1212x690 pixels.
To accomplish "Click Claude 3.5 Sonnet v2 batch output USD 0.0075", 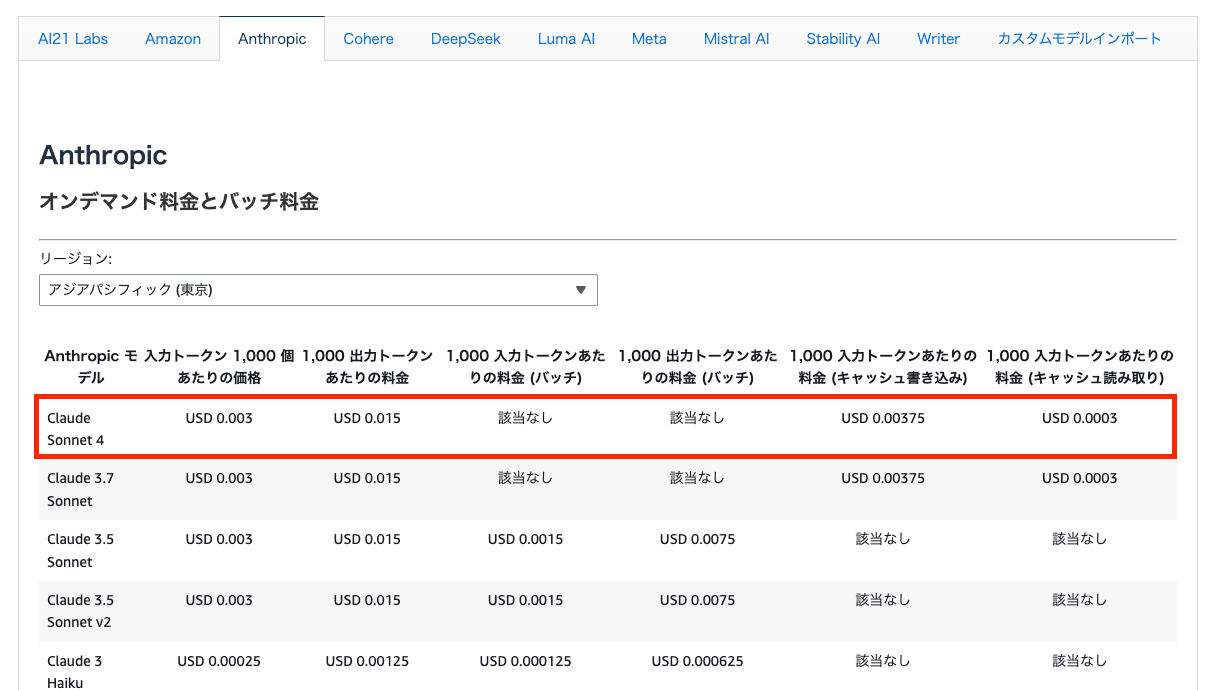I will point(697,600).
